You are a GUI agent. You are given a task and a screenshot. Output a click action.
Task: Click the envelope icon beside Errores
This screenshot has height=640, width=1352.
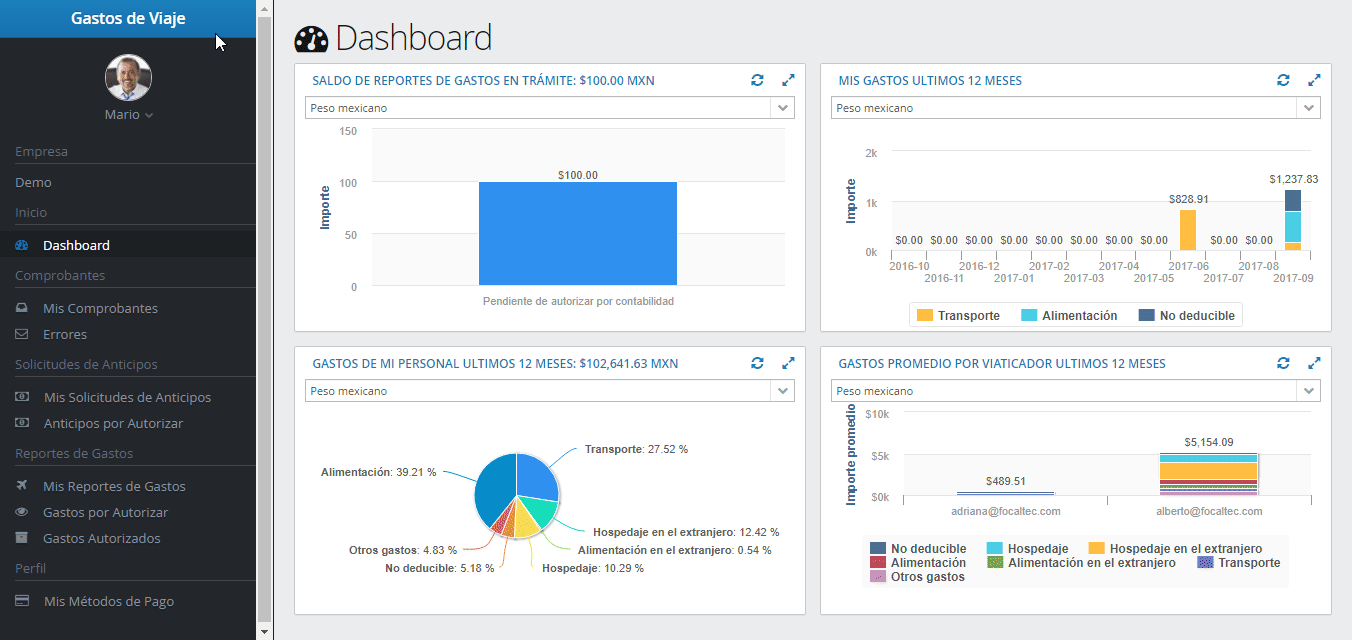pyautogui.click(x=22, y=334)
